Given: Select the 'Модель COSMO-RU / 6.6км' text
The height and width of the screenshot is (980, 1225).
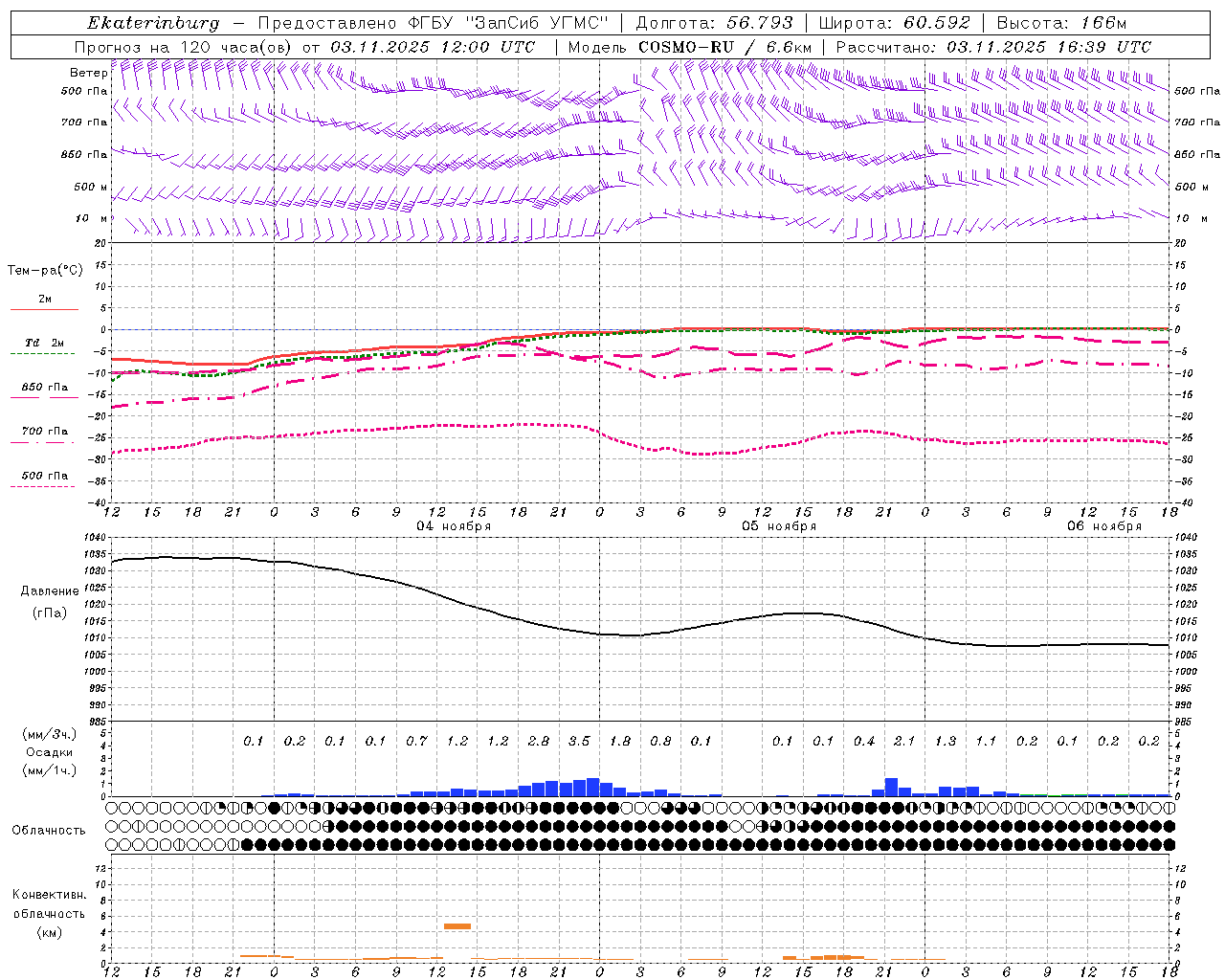Looking at the screenshot, I should click(689, 47).
